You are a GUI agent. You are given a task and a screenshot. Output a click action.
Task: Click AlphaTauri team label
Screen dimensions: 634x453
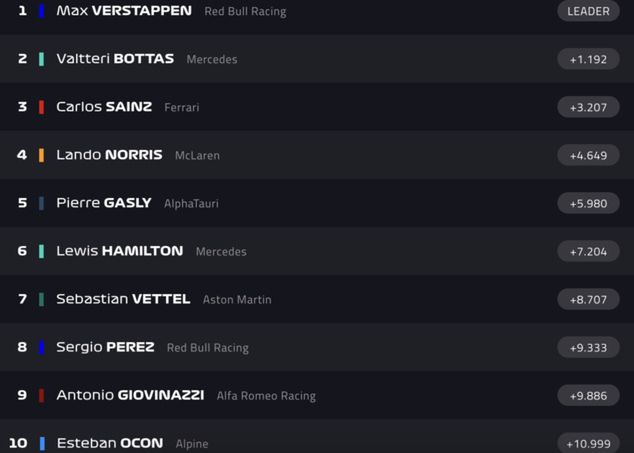[191, 204]
